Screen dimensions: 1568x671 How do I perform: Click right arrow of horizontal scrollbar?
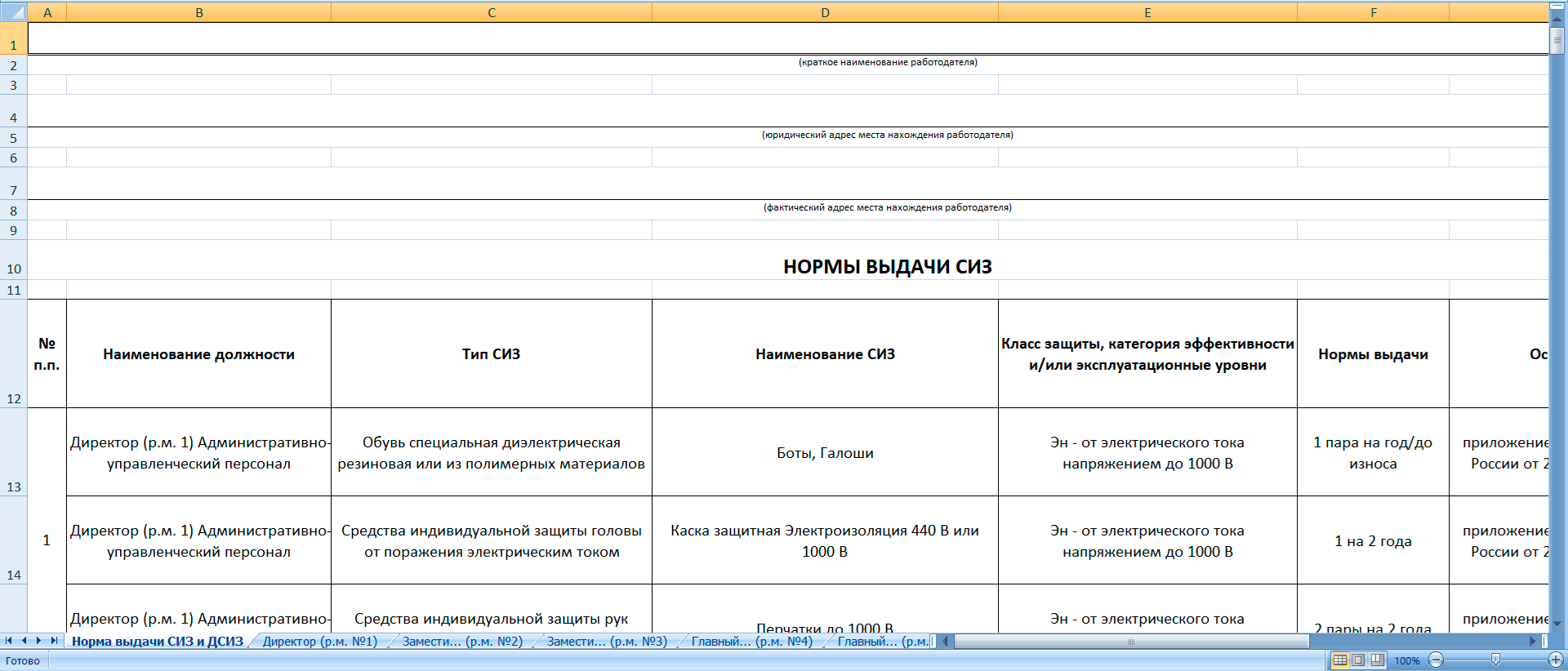coord(1533,642)
